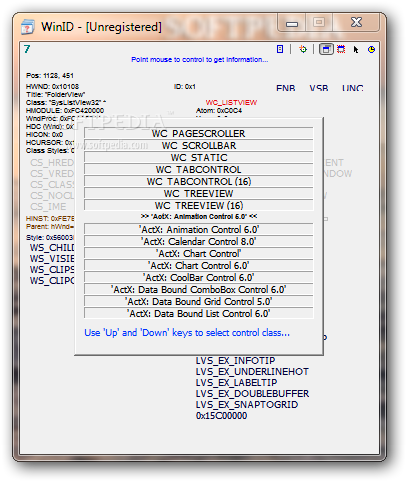The width and height of the screenshot is (407, 482).
Task: Click the 'HICON: 0x0' line
Action: click(x=44, y=135)
